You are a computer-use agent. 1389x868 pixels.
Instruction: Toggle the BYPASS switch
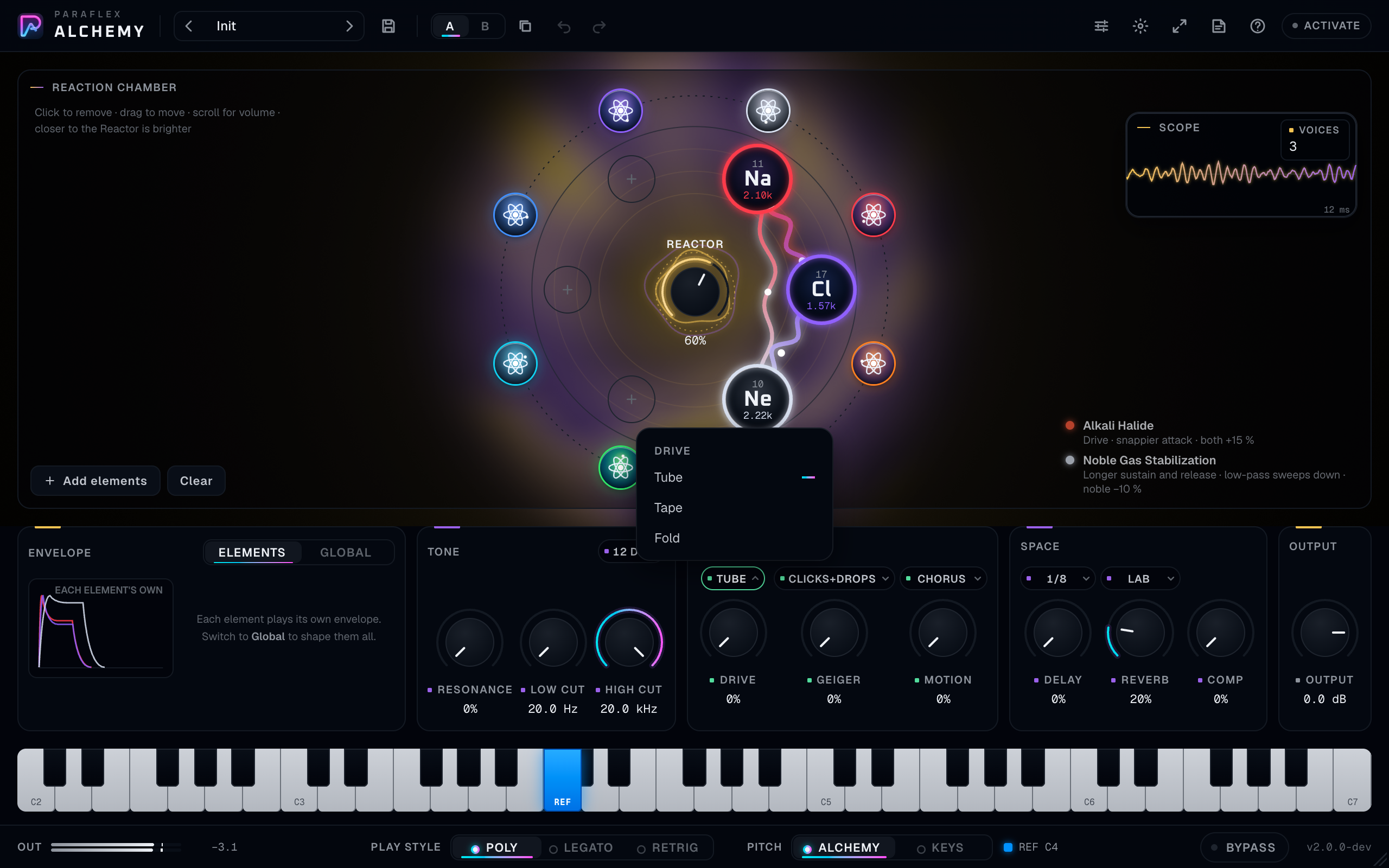pos(1244,847)
